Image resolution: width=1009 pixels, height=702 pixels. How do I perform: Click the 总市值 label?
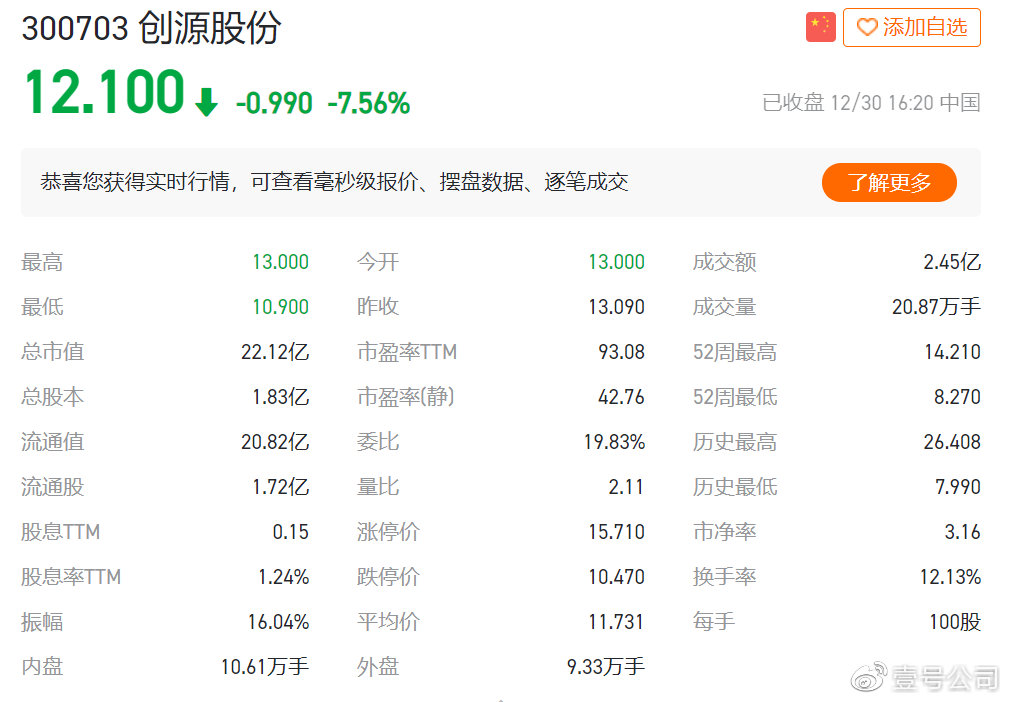tap(52, 352)
